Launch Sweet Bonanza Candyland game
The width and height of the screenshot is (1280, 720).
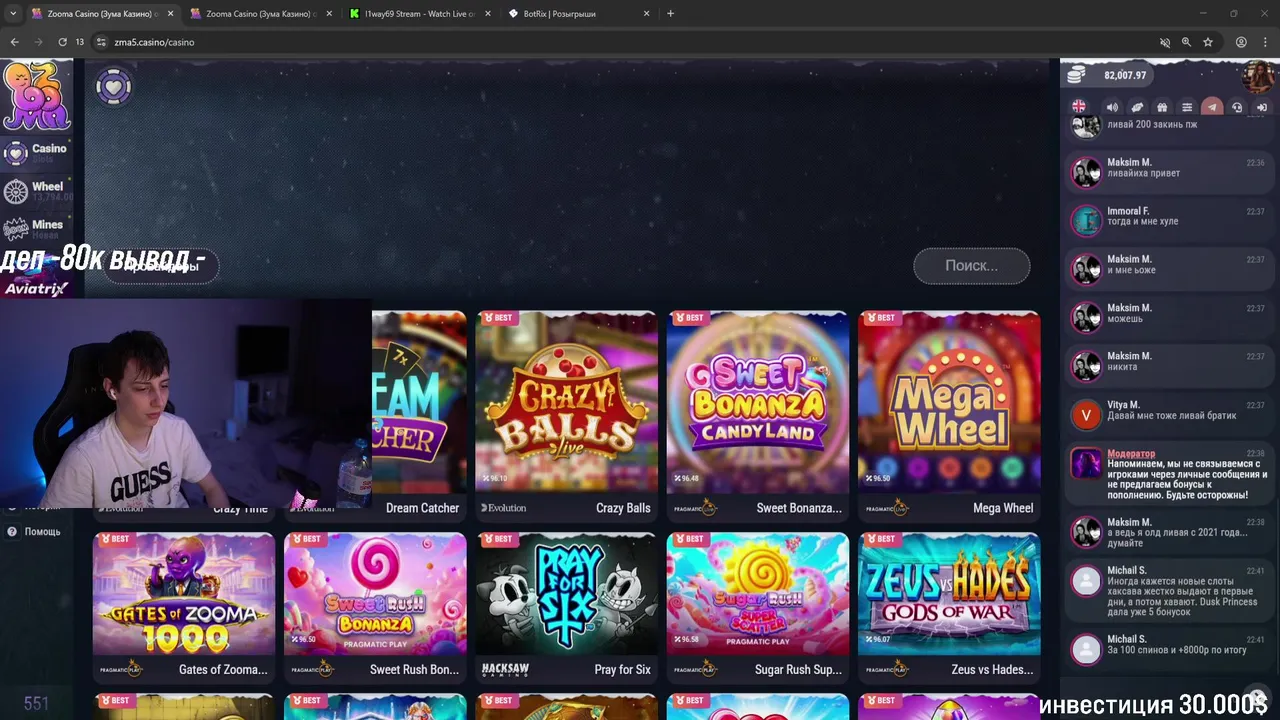pos(758,402)
